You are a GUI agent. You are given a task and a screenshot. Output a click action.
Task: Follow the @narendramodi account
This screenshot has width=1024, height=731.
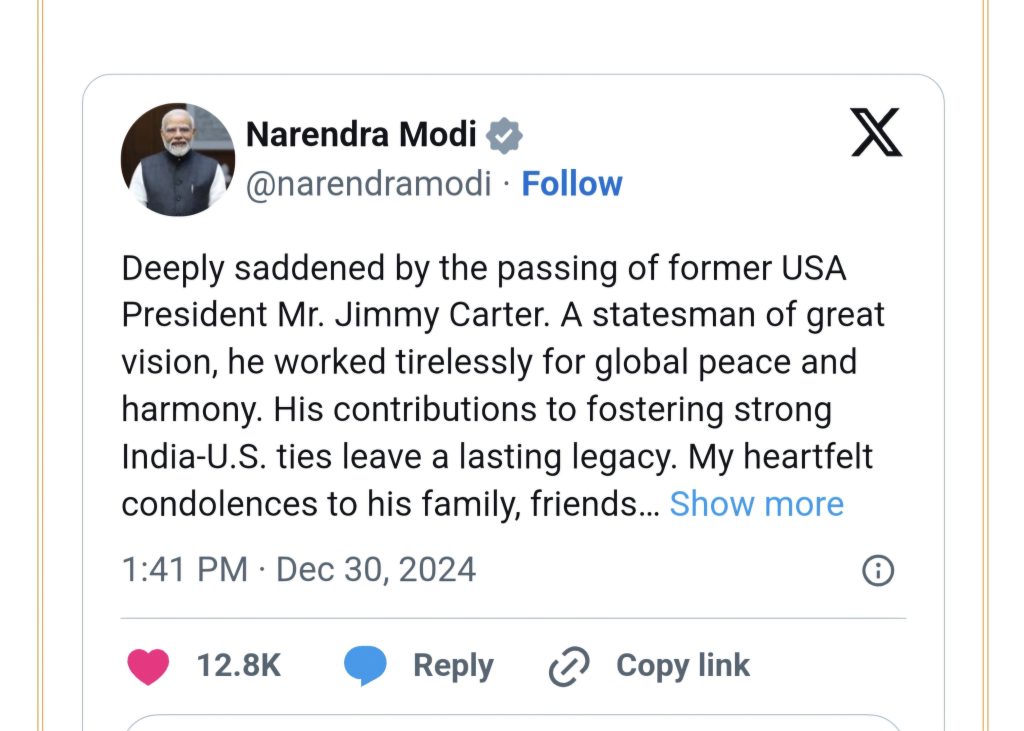571,184
